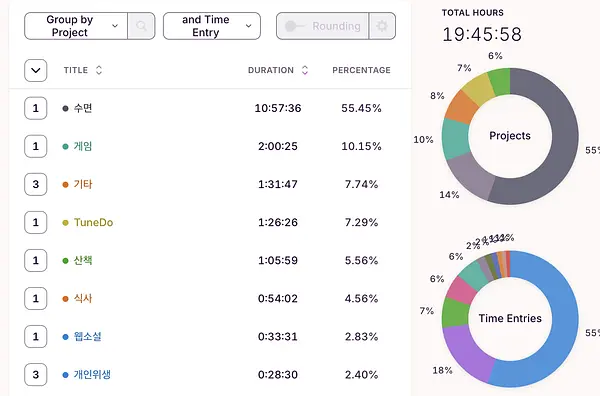Image resolution: width=600 pixels, height=396 pixels.
Task: Expand the 개인위생 row with 3 entries
Action: tap(36, 375)
